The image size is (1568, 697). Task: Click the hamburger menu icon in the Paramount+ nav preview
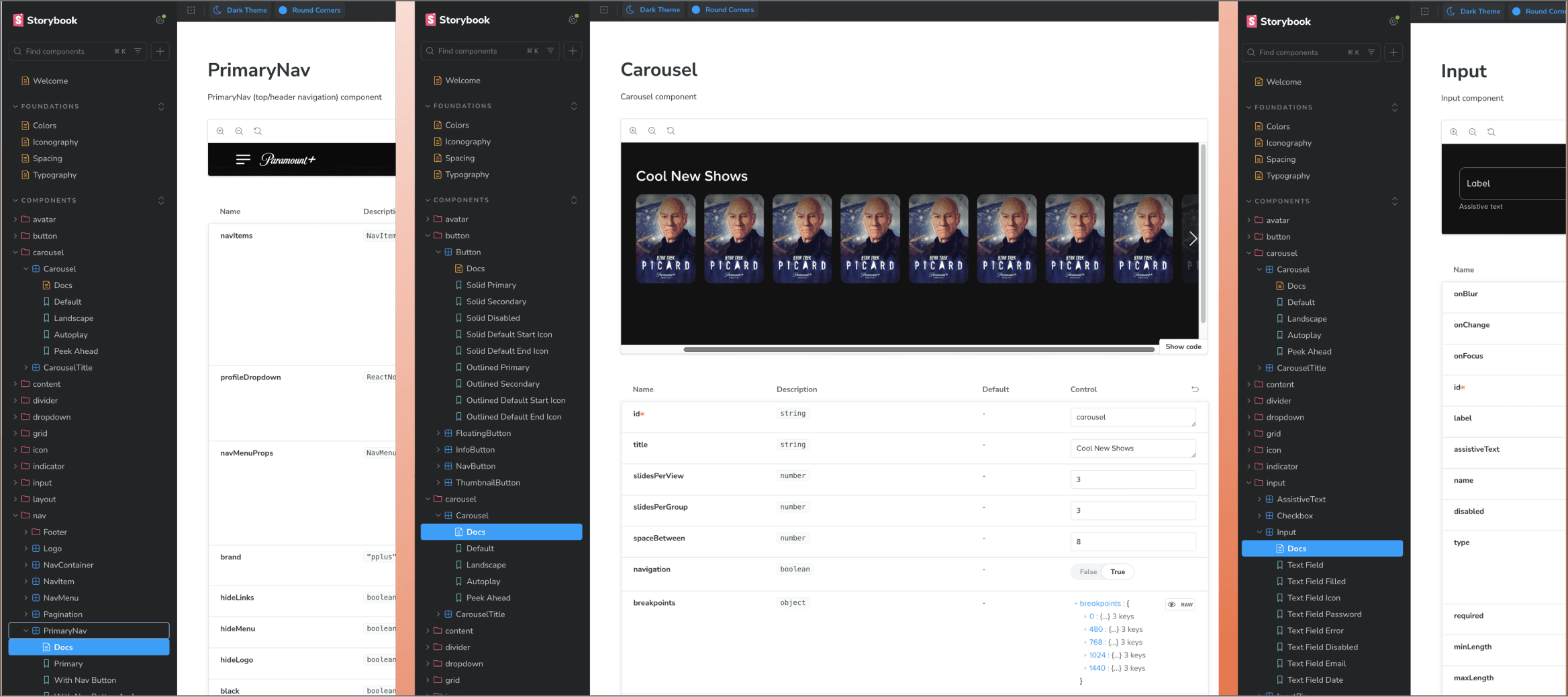point(243,160)
